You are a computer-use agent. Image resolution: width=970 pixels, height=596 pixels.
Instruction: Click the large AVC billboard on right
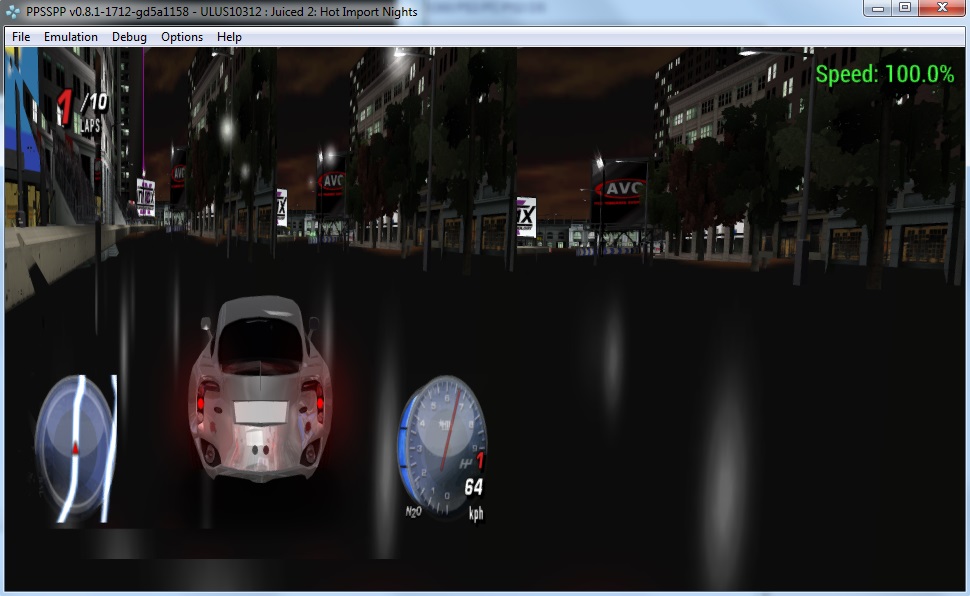(x=620, y=191)
